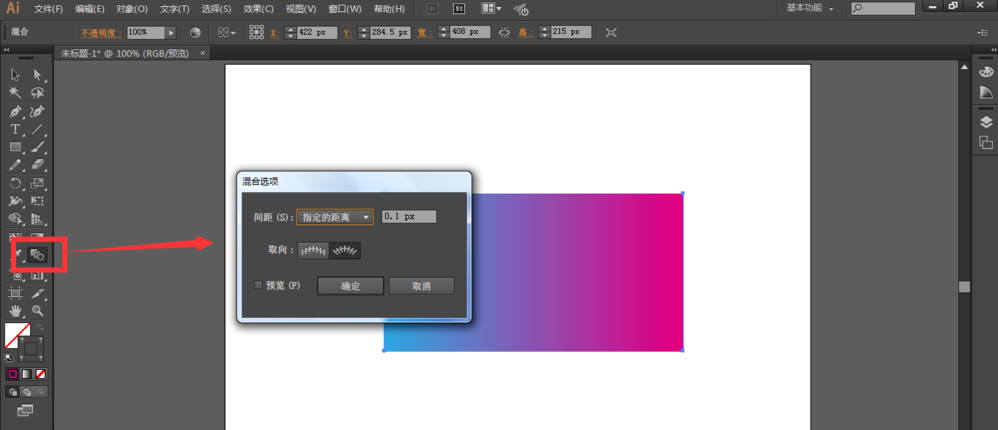Select the Pencil tool
This screenshot has width=998, height=430.
[16, 165]
